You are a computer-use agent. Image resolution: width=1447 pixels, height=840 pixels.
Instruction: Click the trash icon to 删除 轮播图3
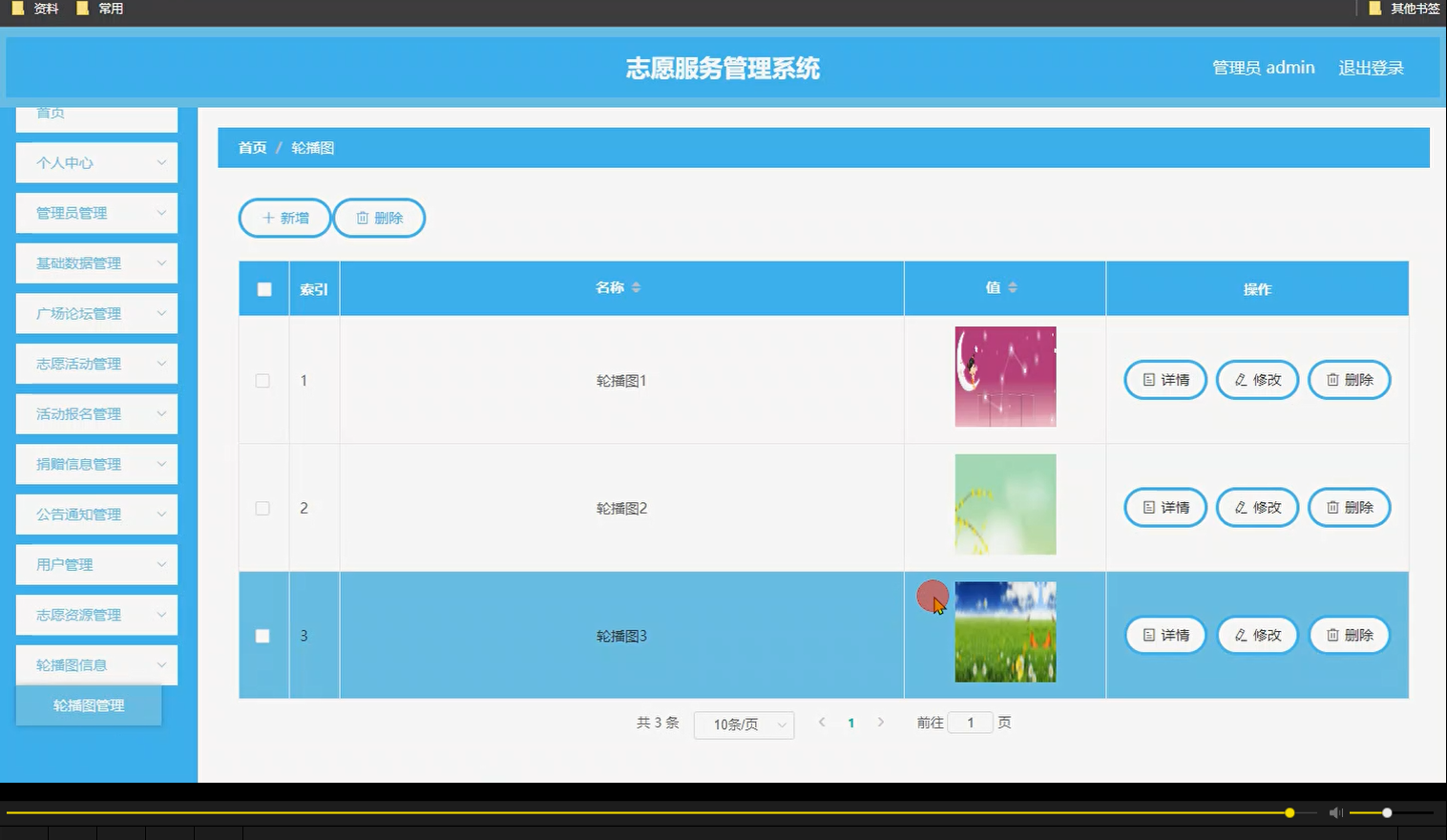click(1333, 635)
